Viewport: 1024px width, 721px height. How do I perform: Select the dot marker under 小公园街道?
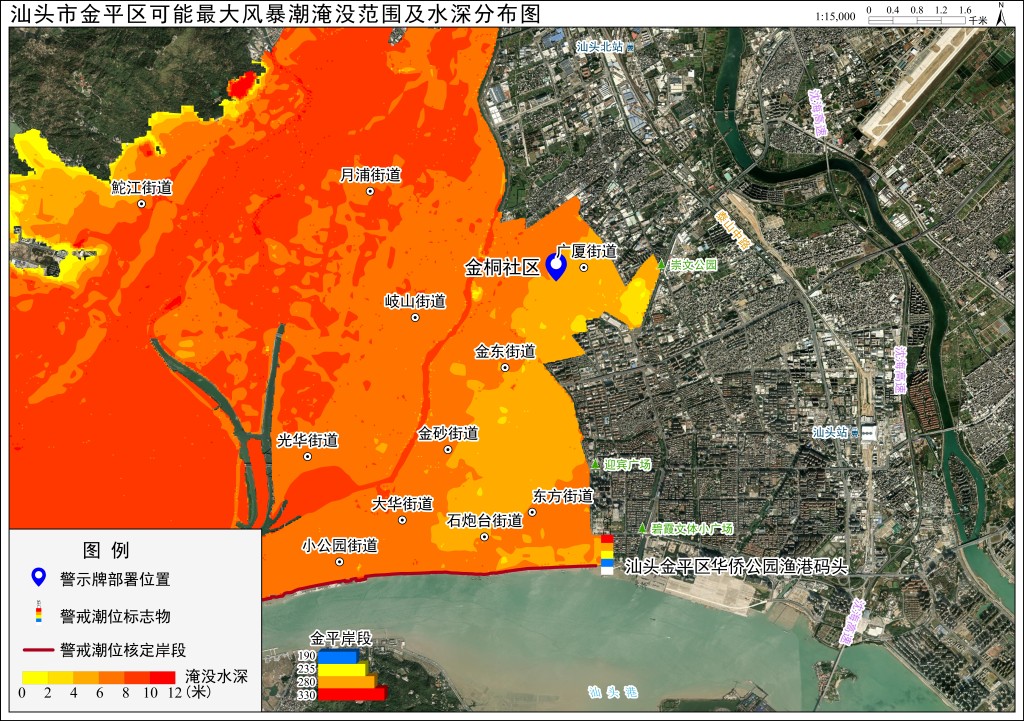click(x=340, y=562)
